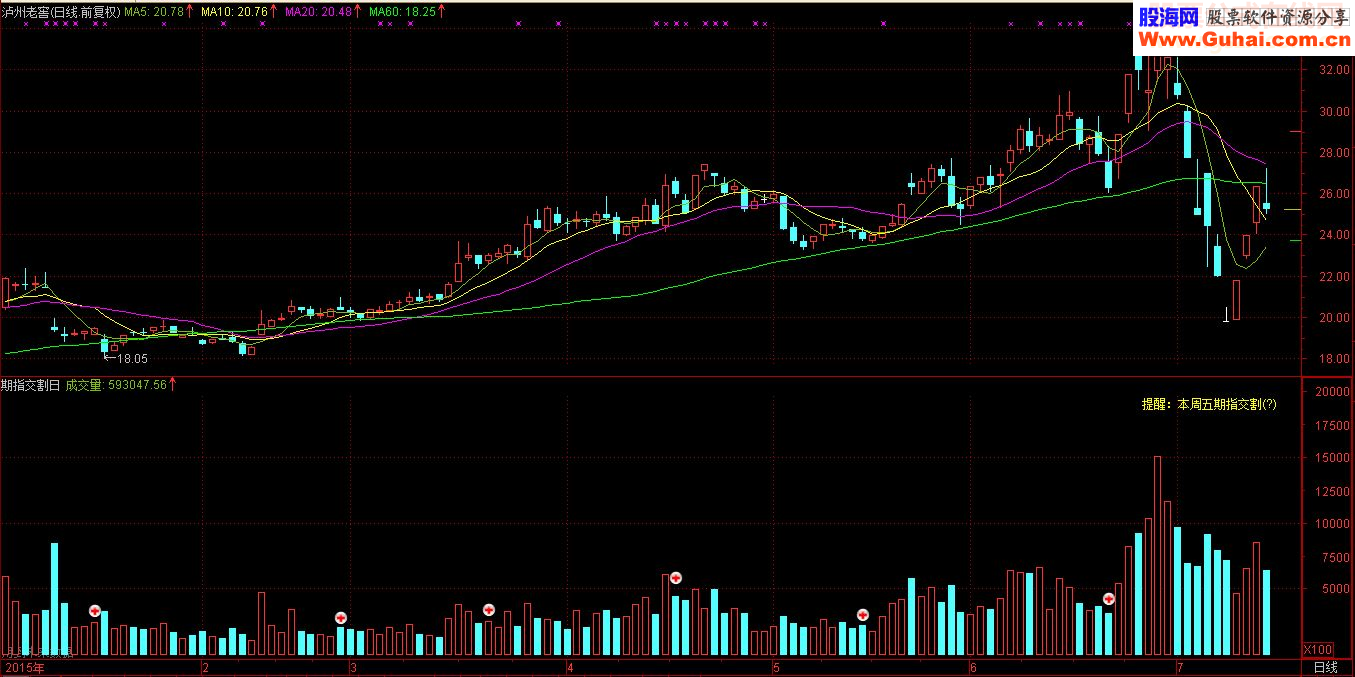
Task: Click the red plus marker in mid-March volume
Action: coord(489,609)
